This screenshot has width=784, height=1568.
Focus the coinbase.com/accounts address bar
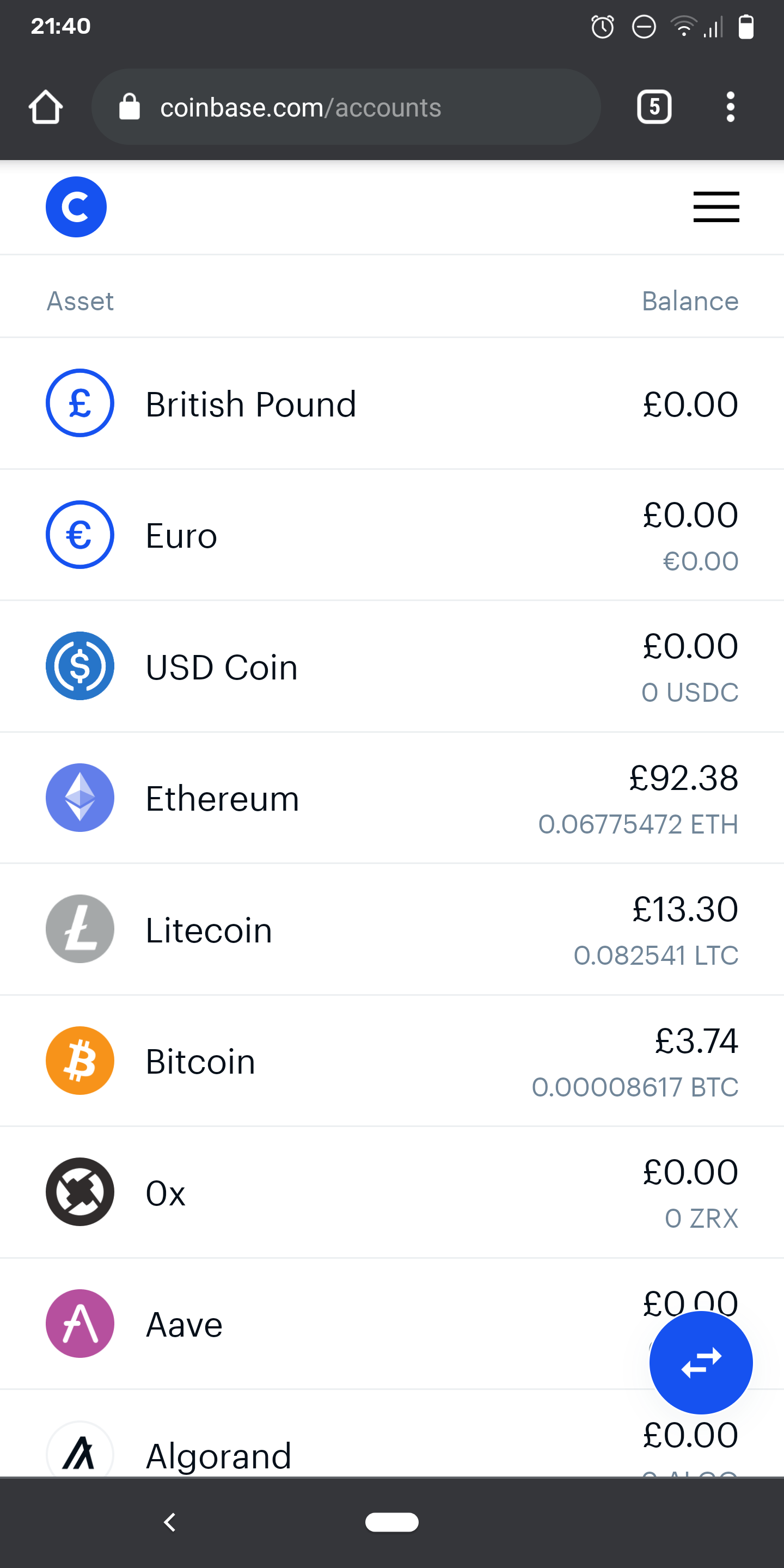(x=346, y=107)
